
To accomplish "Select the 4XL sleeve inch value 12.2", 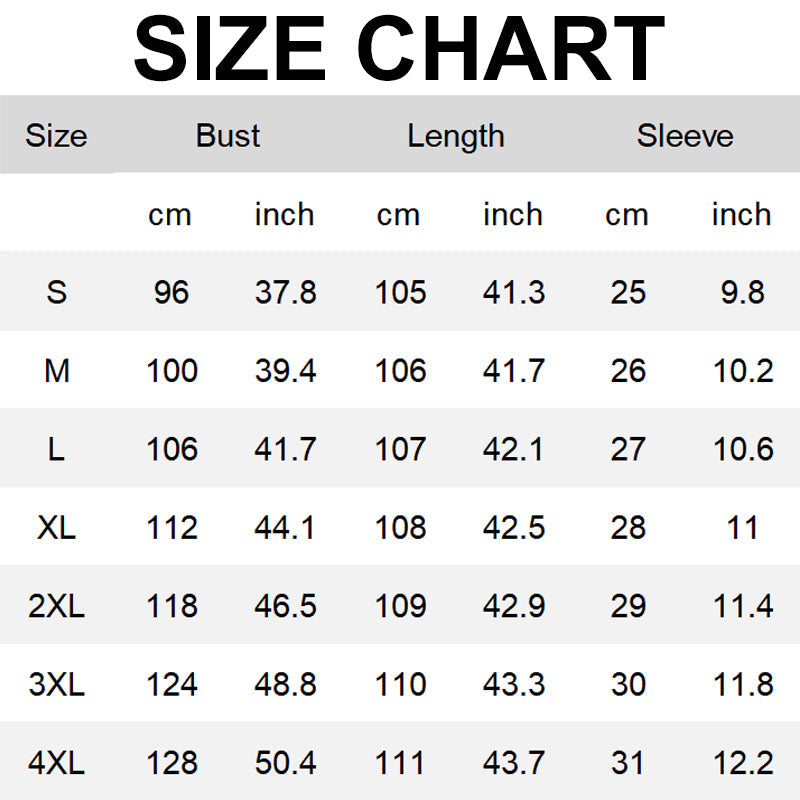I will (742, 763).
